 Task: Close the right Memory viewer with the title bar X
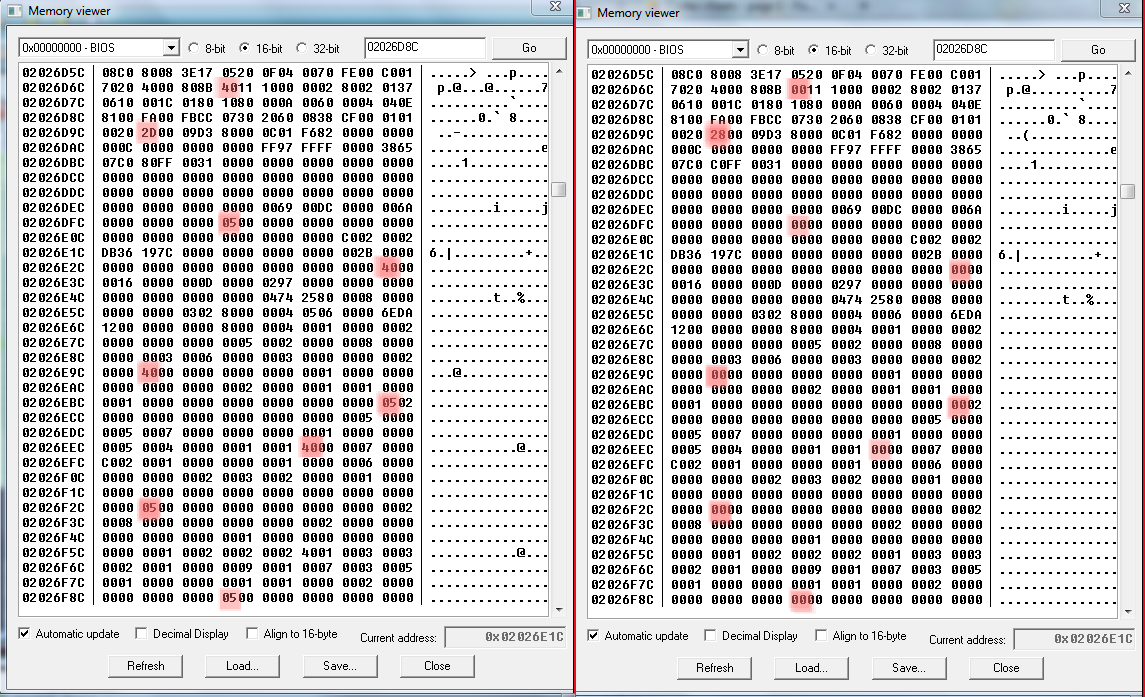click(1125, 8)
